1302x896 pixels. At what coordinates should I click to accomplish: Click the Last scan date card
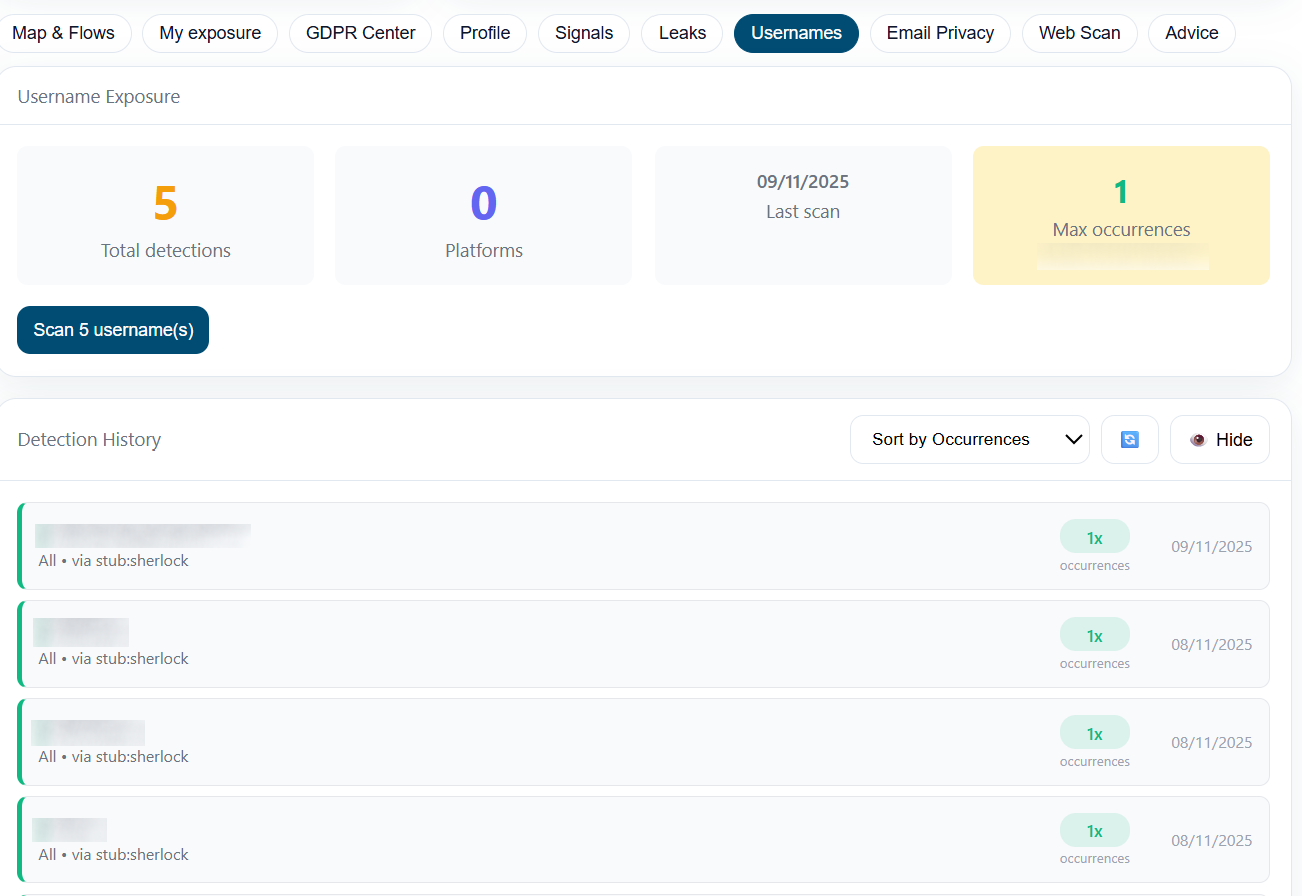[x=803, y=216]
